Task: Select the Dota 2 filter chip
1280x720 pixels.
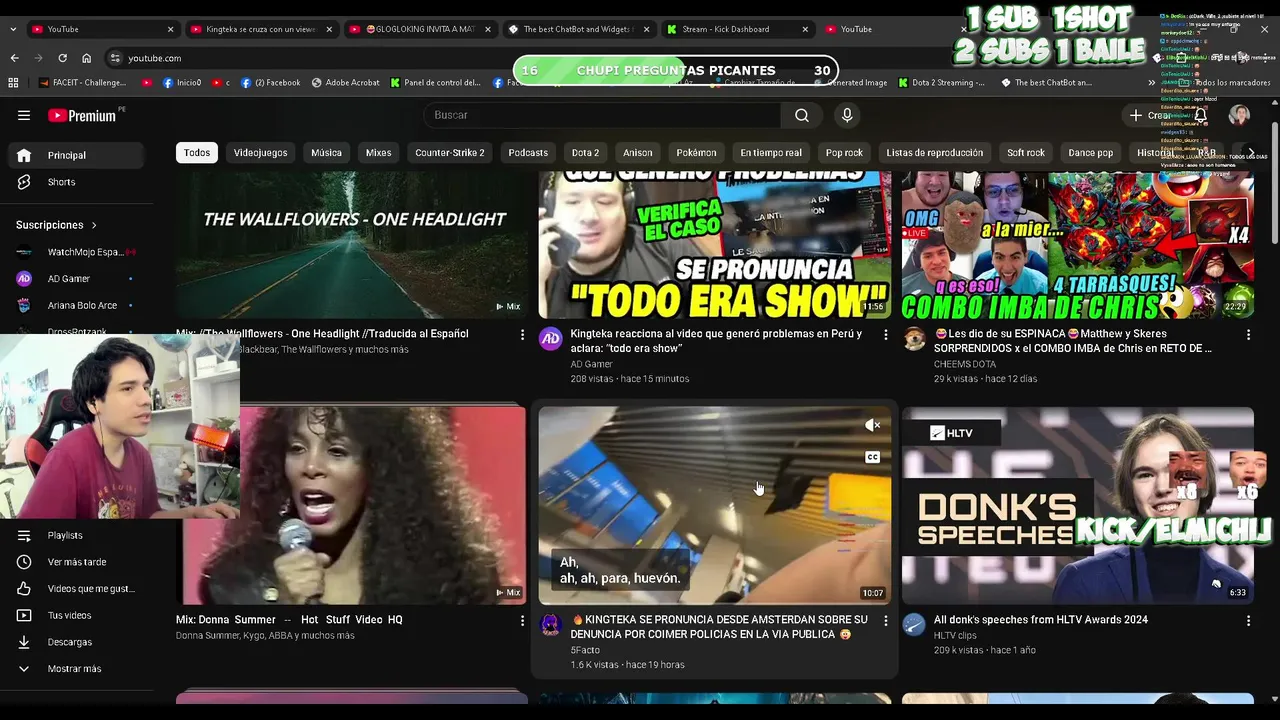Action: tap(585, 153)
